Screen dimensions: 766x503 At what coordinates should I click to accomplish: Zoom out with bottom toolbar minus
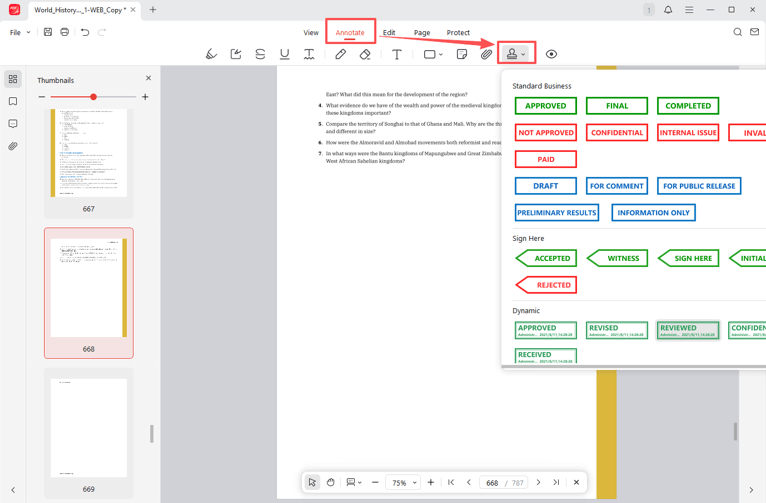[375, 482]
